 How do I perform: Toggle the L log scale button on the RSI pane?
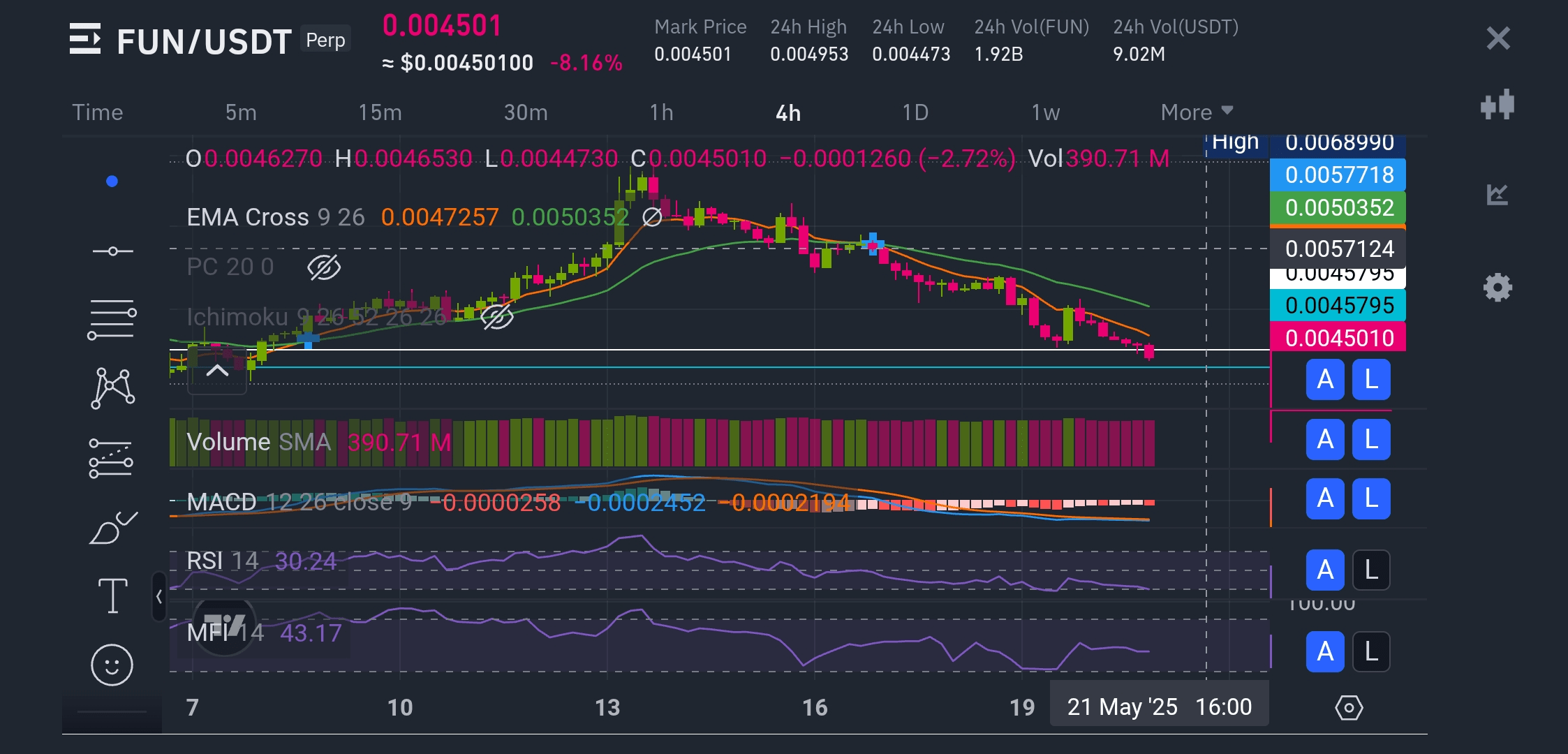1370,570
